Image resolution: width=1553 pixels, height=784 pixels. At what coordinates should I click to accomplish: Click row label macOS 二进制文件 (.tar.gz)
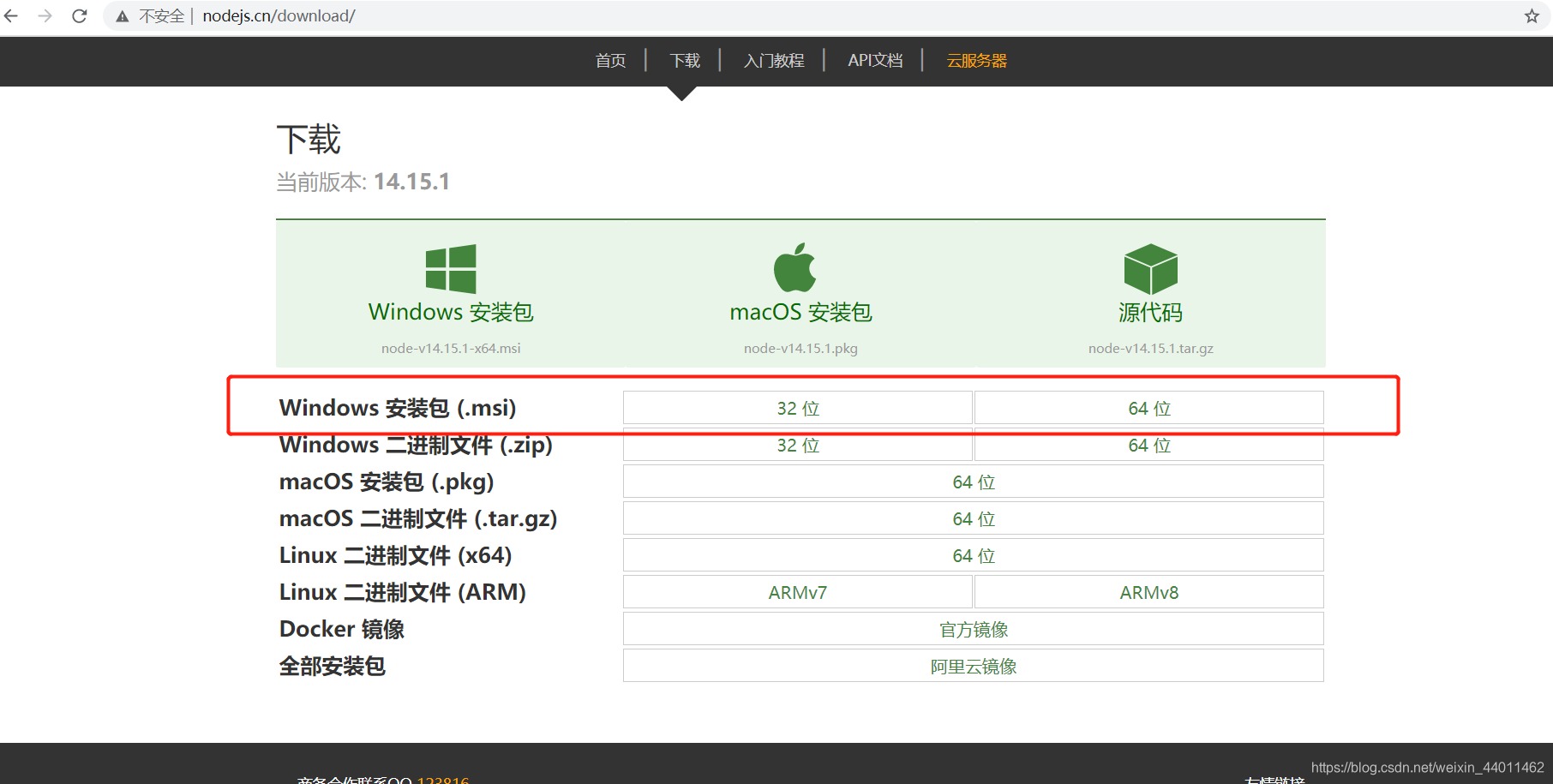click(x=418, y=518)
